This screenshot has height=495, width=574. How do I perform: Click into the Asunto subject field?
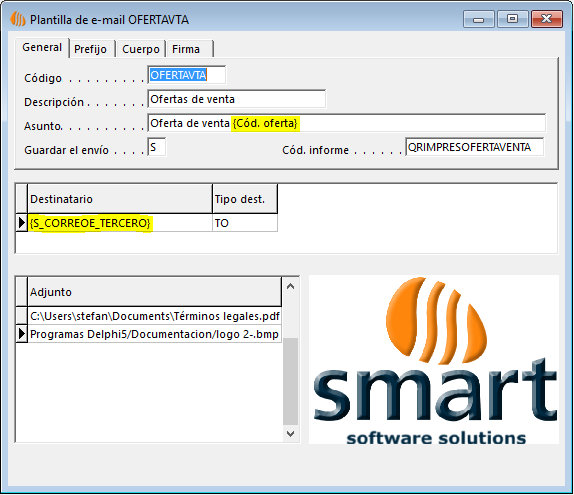click(x=346, y=123)
